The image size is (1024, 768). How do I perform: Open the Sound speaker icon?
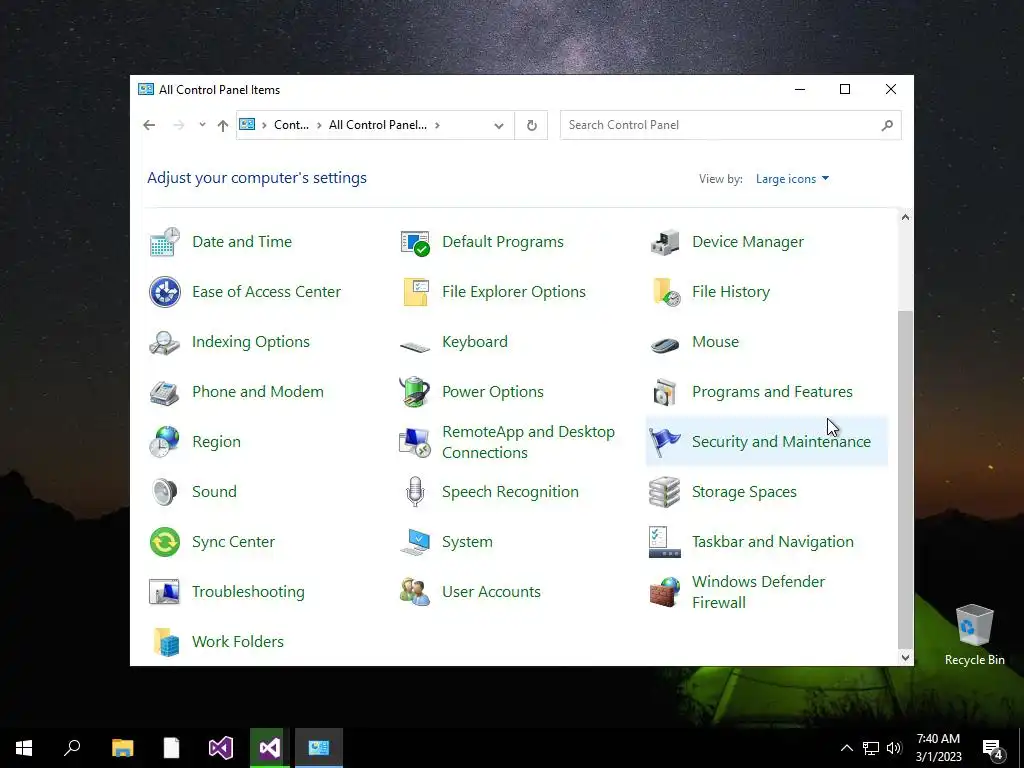tap(165, 492)
